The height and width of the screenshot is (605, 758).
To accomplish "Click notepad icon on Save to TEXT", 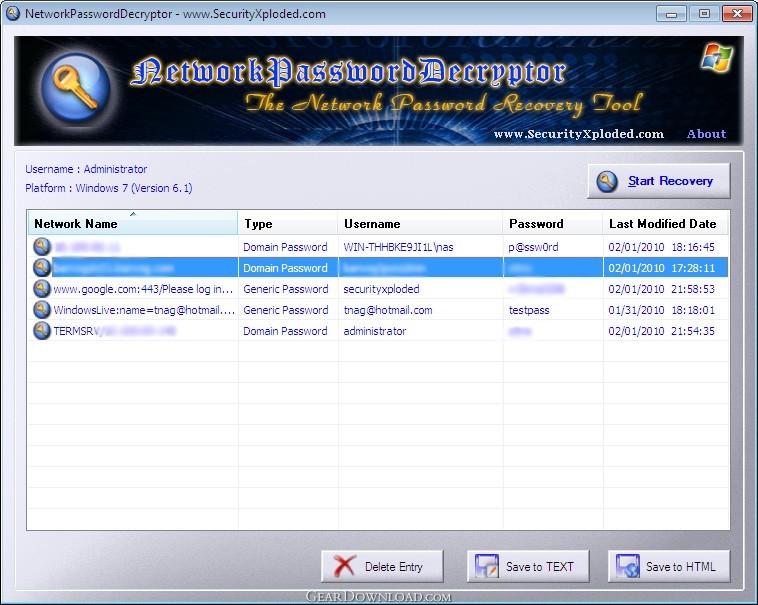I will click(486, 566).
